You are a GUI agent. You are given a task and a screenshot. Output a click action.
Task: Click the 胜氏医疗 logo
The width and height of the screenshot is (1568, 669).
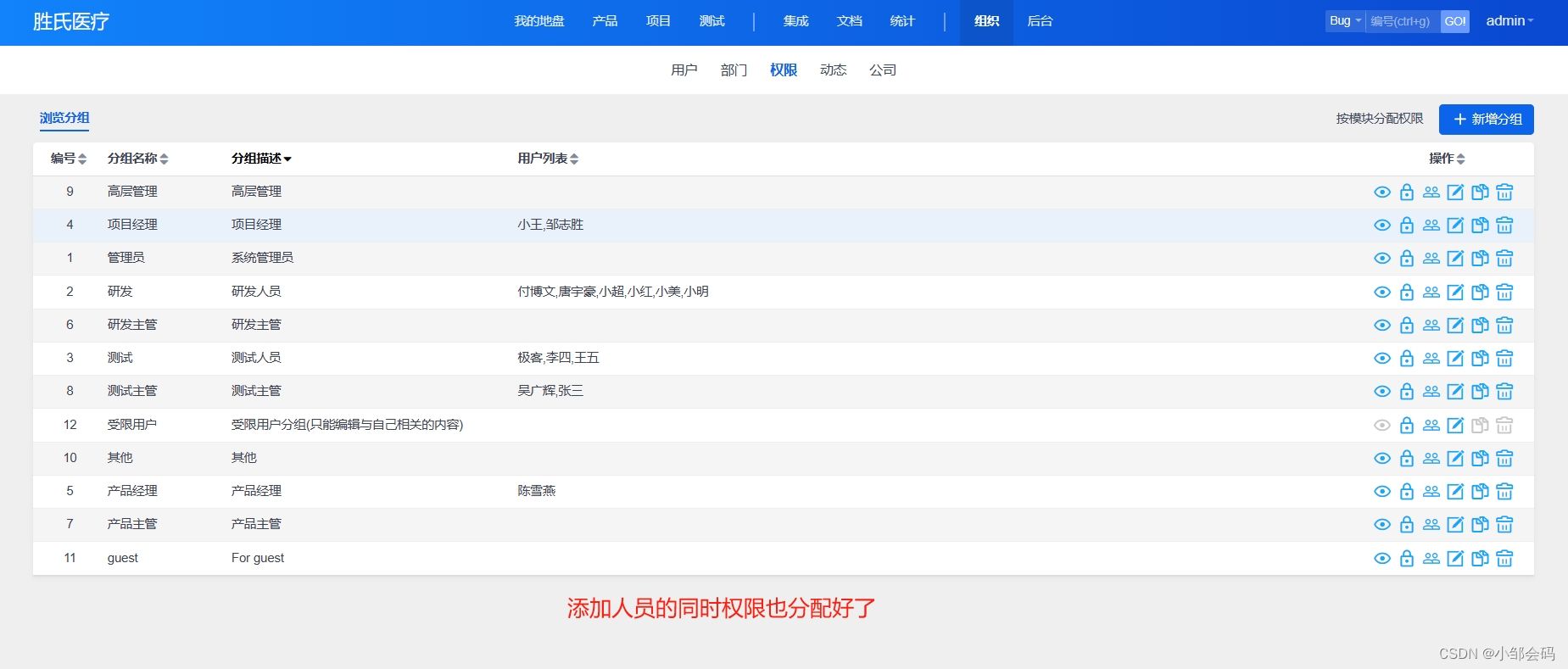71,22
